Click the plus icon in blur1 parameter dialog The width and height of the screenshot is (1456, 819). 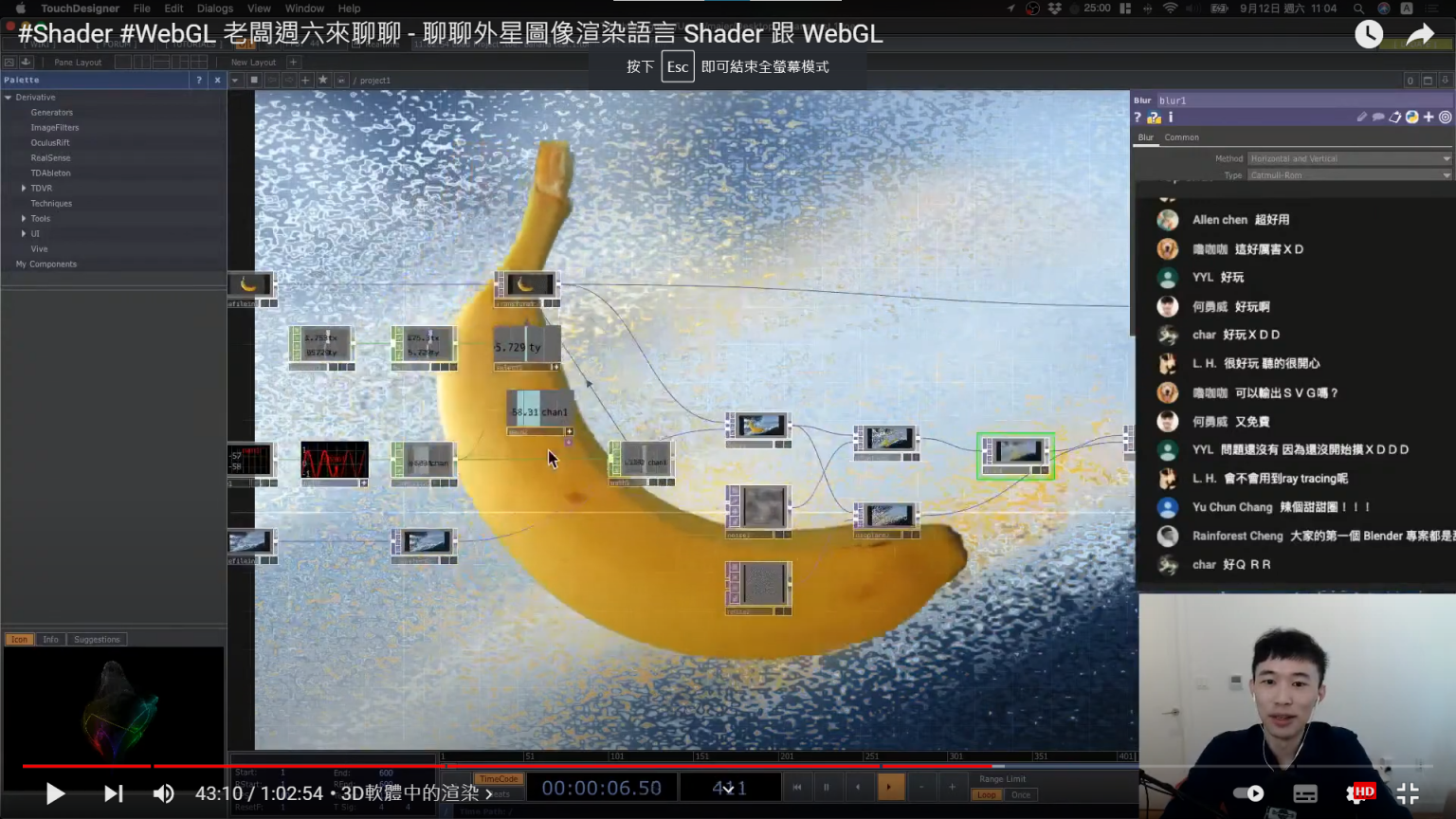[x=1429, y=117]
